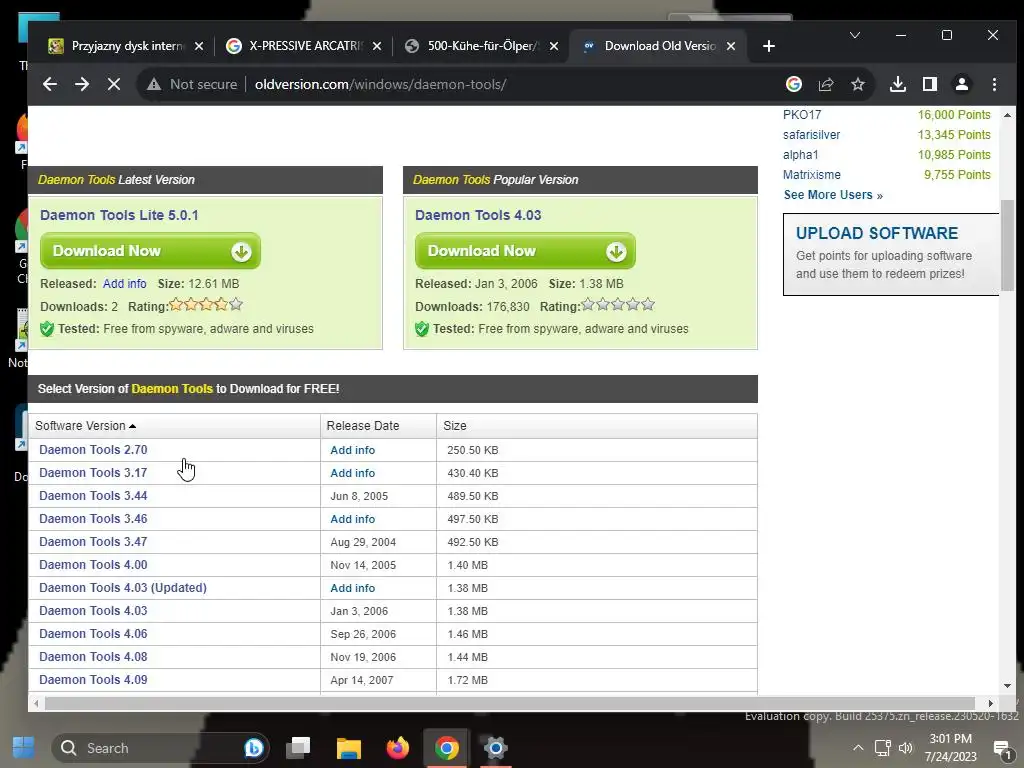Screen dimensions: 1024x768
Task: Switch to Przyjazny dysk internetowy tab
Action: pos(124,46)
